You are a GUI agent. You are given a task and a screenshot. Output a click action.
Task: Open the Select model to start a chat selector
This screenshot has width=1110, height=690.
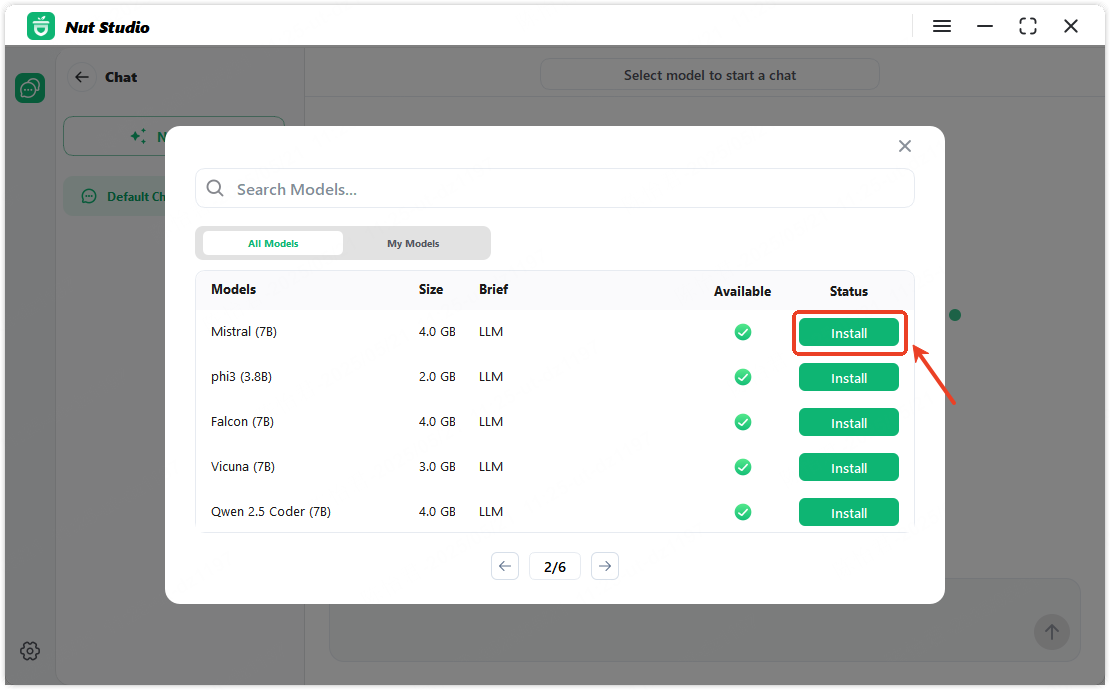click(x=709, y=75)
